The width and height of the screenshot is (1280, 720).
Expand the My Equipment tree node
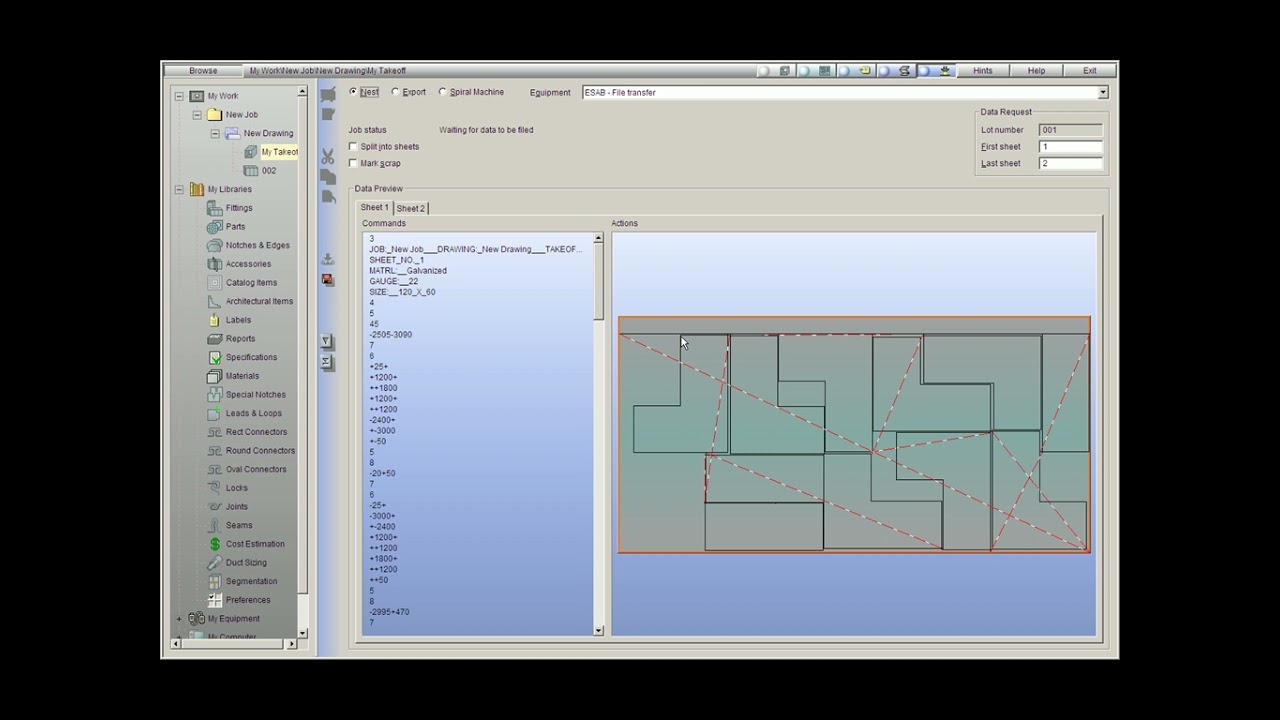[179, 619]
